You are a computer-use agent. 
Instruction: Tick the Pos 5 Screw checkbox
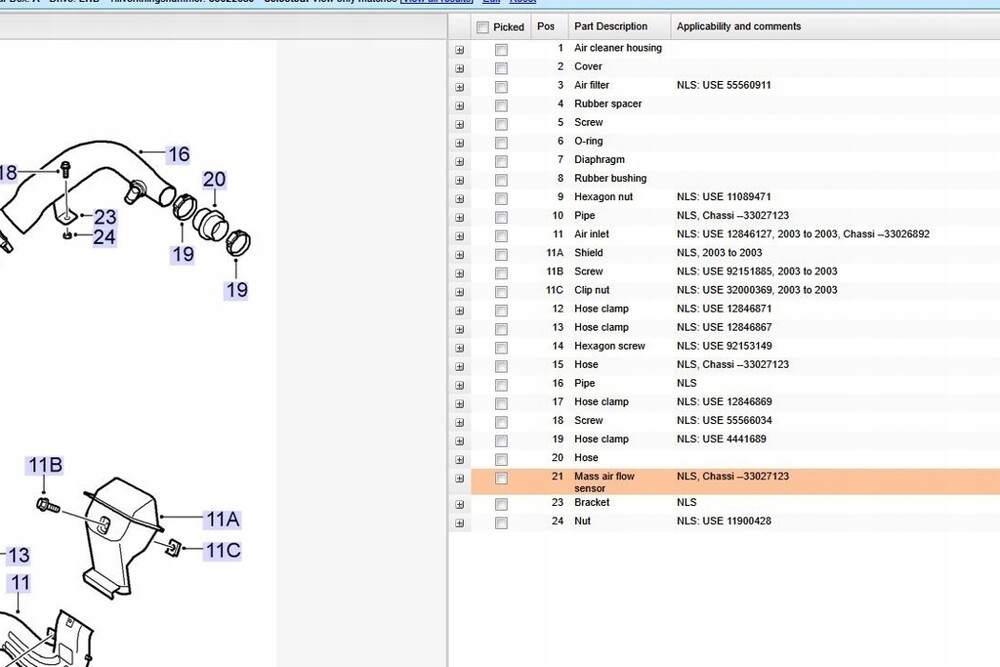(x=501, y=124)
